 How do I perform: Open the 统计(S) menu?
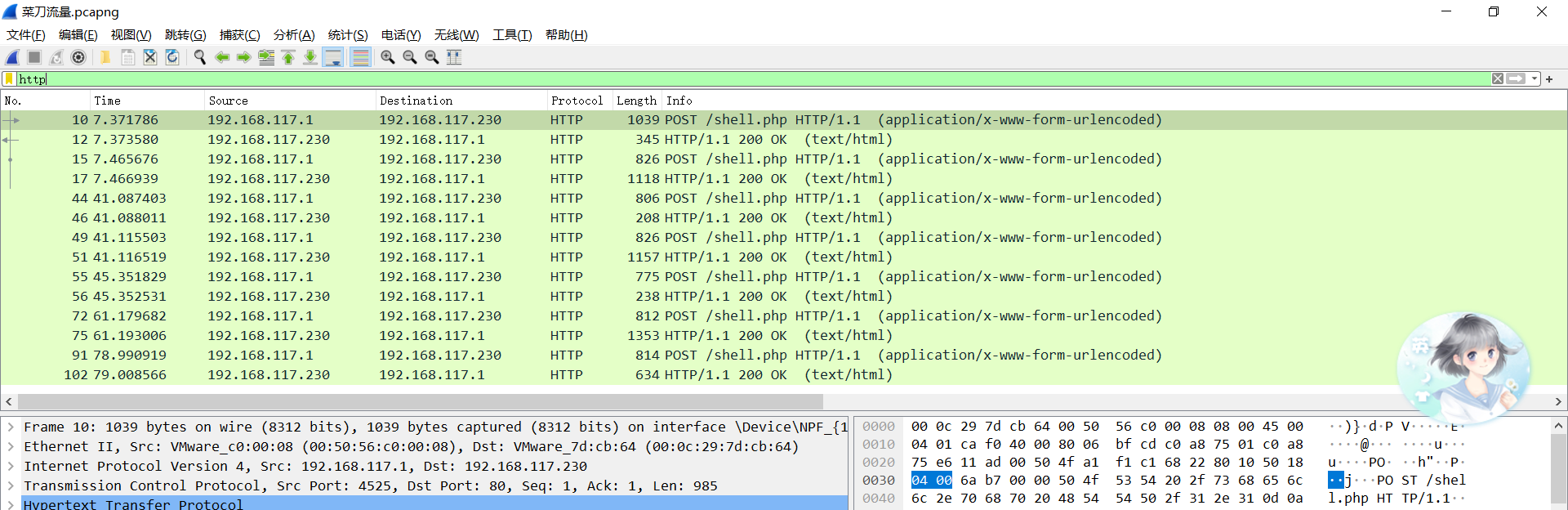(347, 35)
